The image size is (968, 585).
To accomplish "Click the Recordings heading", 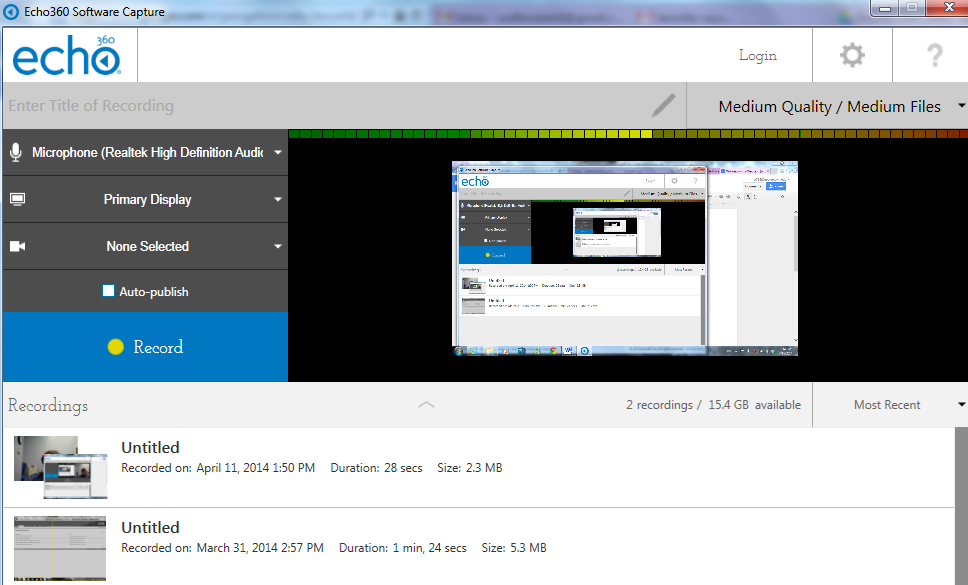I will [48, 405].
